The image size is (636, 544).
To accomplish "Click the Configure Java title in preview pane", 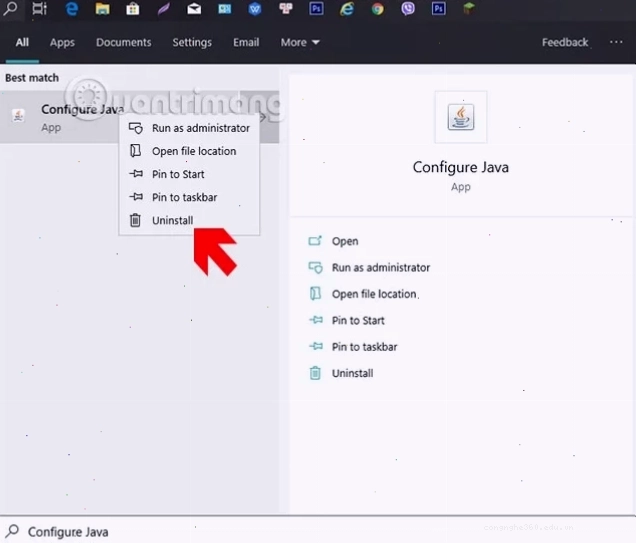I will pyautogui.click(x=461, y=167).
